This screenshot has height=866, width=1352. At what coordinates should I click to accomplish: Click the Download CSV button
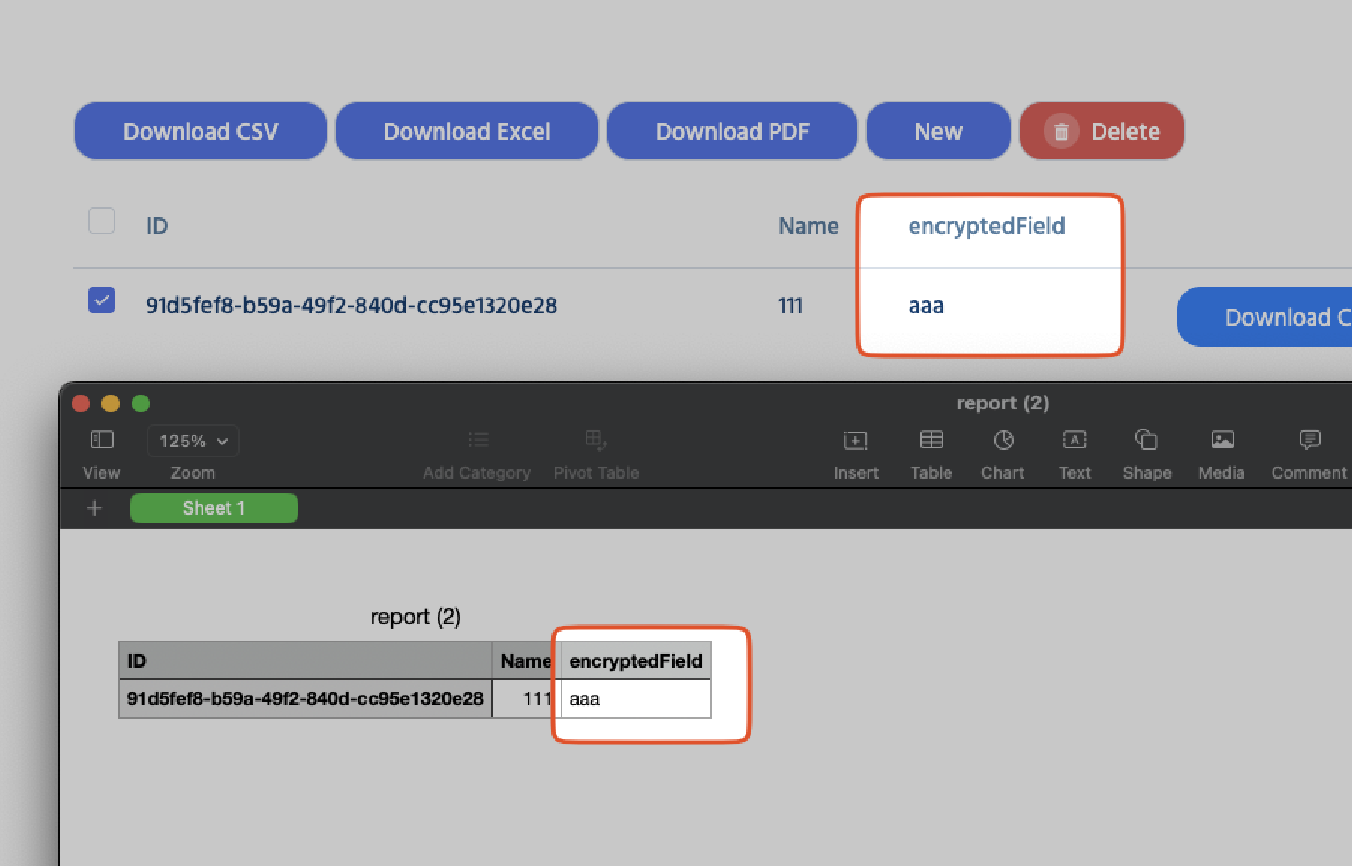(201, 131)
